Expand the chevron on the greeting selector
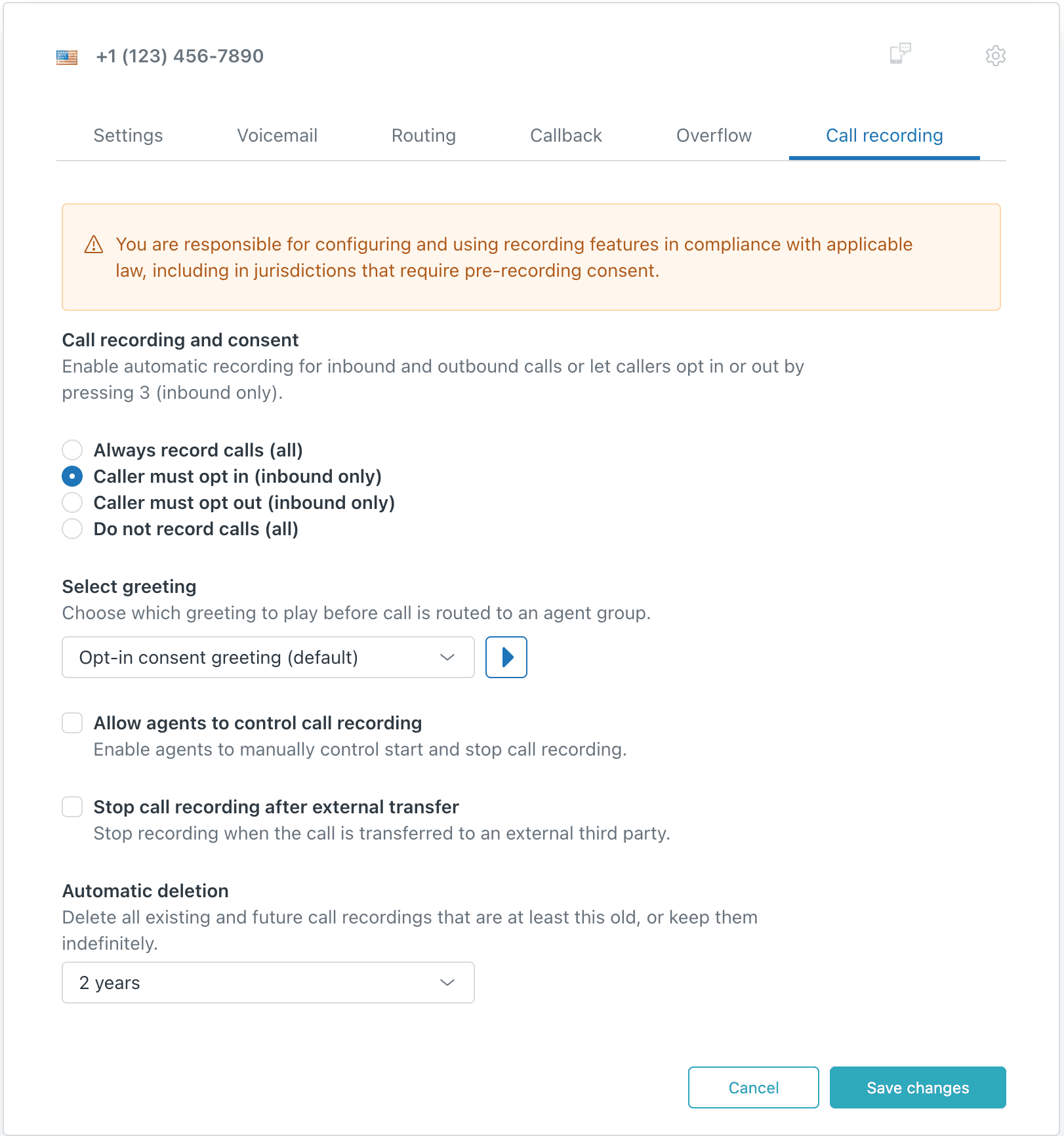 tap(448, 657)
